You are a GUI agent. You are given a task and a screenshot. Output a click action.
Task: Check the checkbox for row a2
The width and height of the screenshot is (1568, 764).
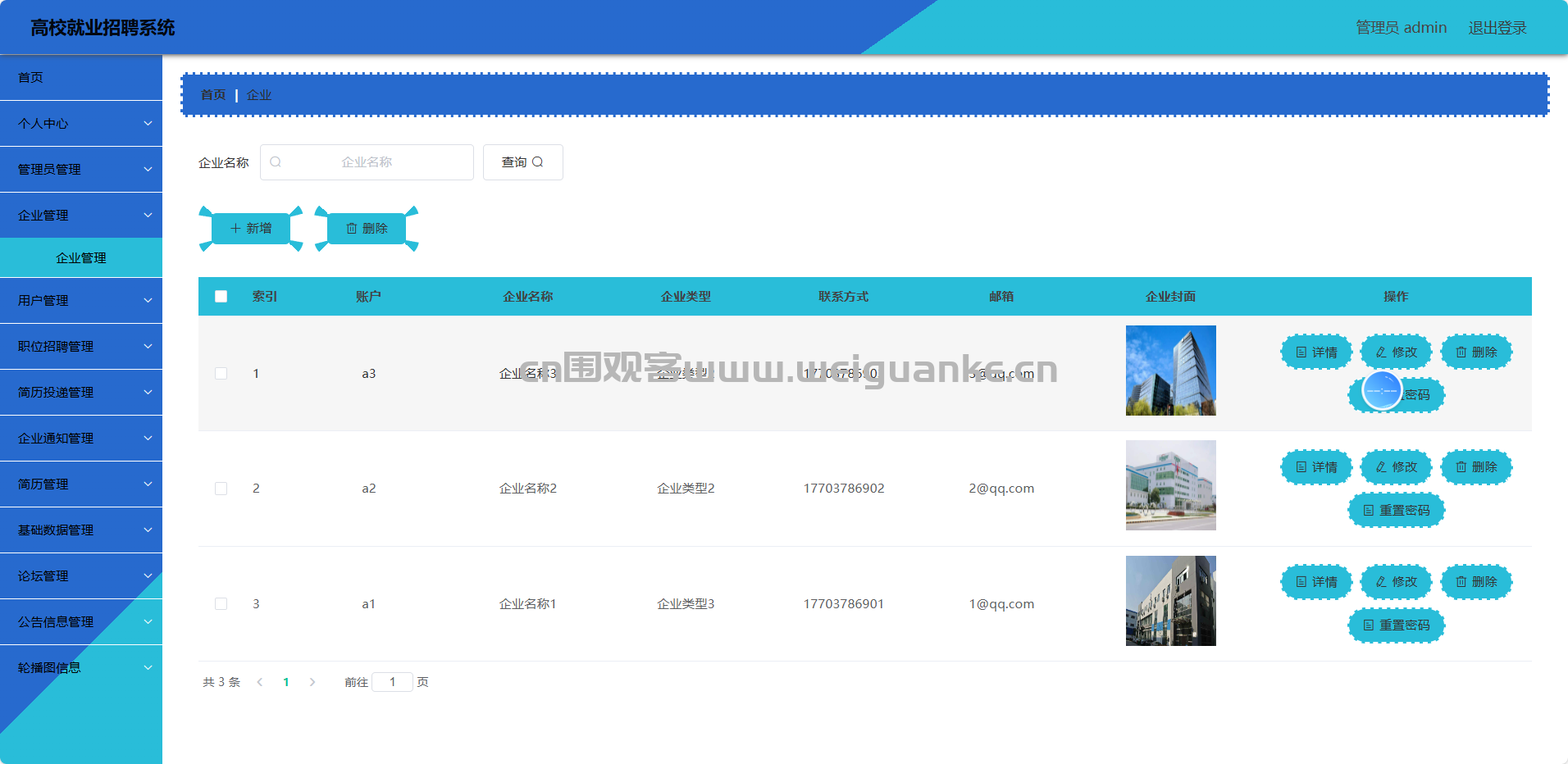(x=221, y=489)
